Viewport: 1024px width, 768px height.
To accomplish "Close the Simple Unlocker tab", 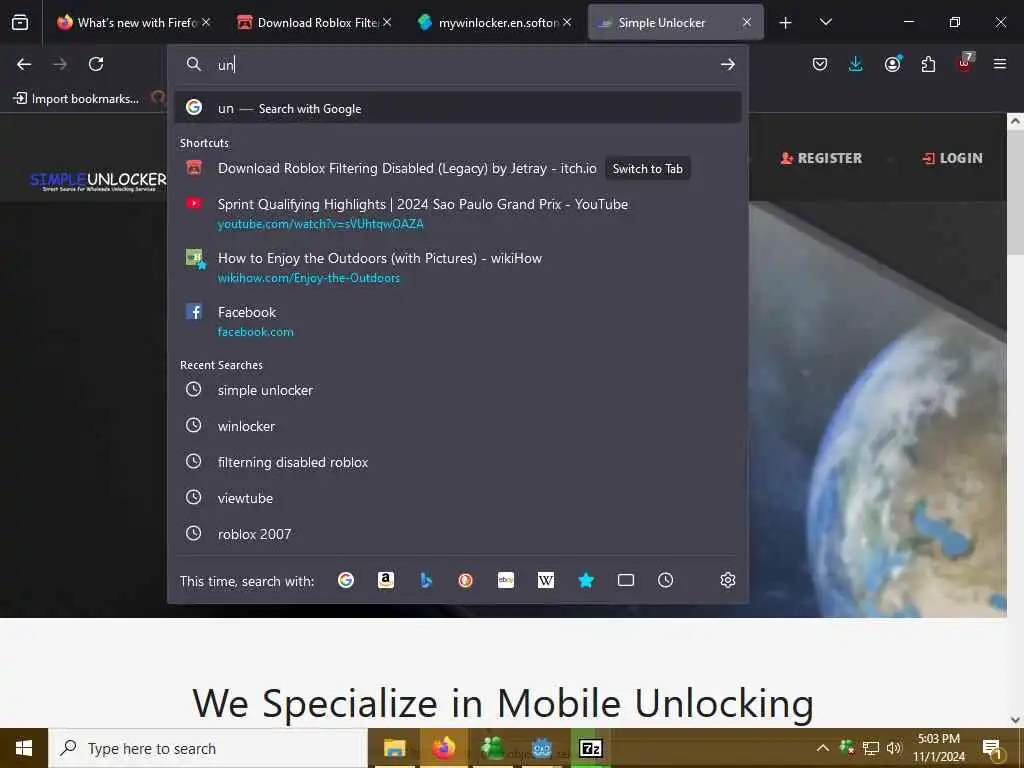I will [x=746, y=22].
